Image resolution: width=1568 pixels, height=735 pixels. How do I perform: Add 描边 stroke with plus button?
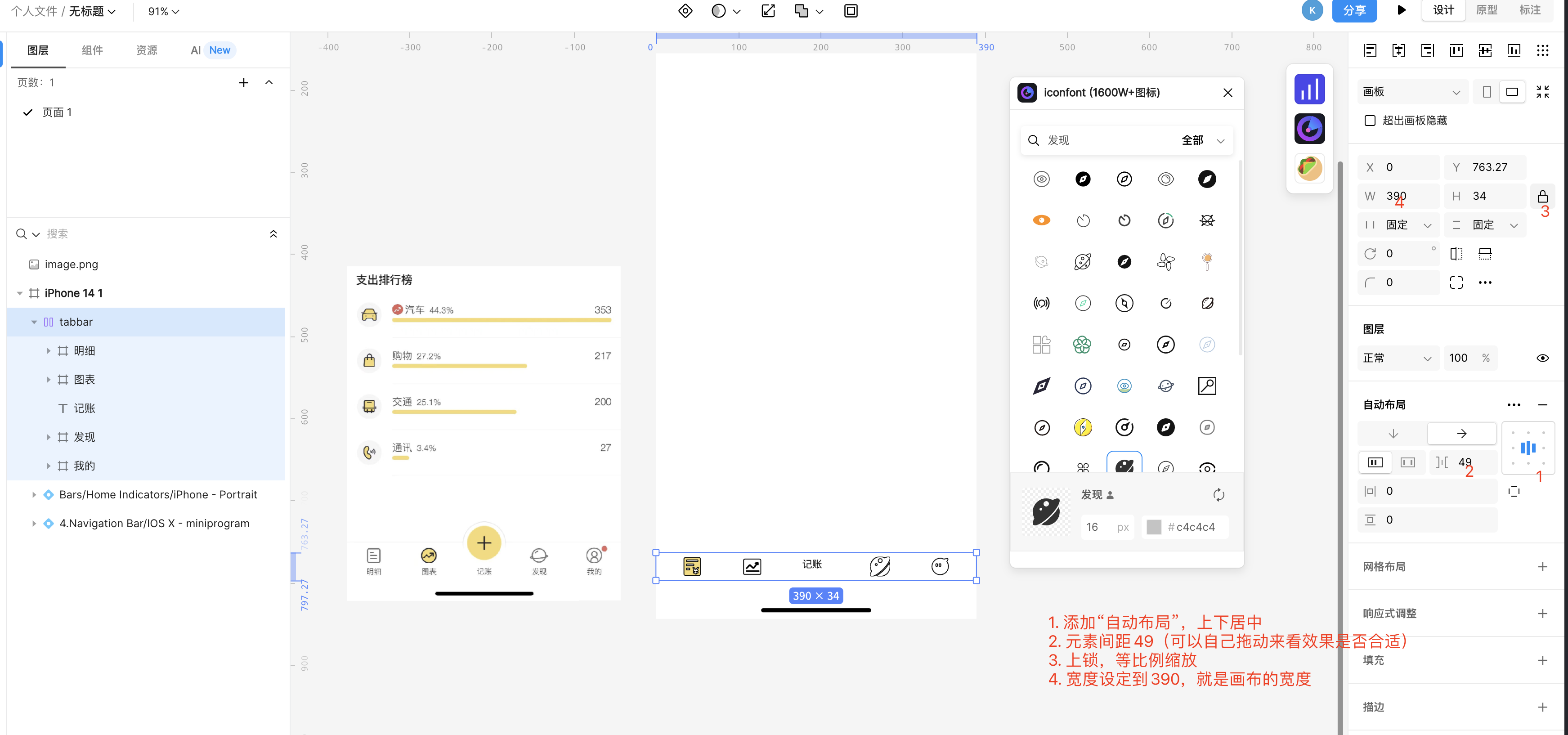tap(1542, 707)
